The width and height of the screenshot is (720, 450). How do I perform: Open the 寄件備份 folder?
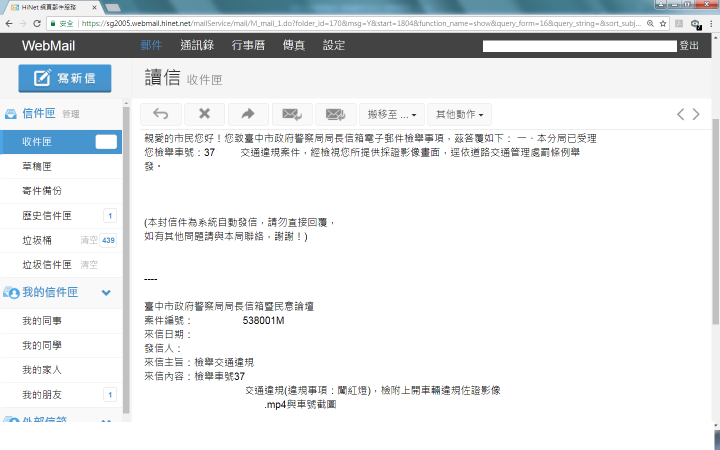[x=61, y=191]
